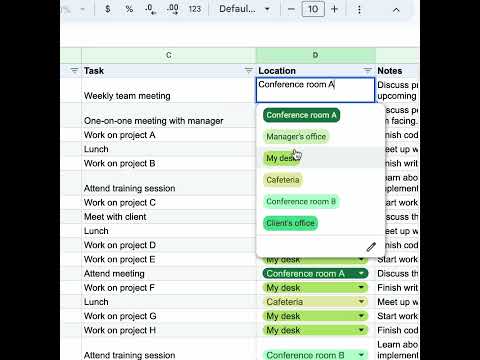Select the Manager's office option
The image size is (480, 360).
(x=296, y=137)
